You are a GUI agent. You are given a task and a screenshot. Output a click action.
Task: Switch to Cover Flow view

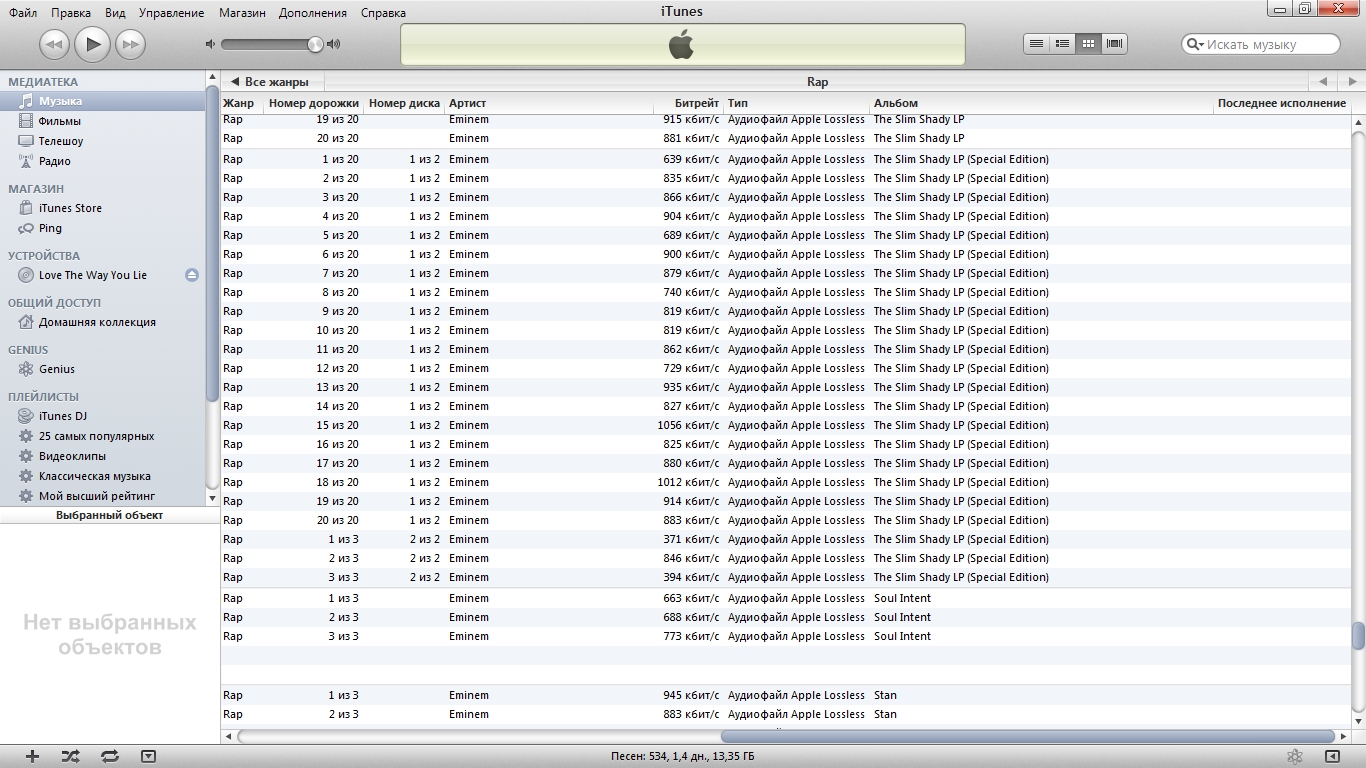tap(1114, 44)
